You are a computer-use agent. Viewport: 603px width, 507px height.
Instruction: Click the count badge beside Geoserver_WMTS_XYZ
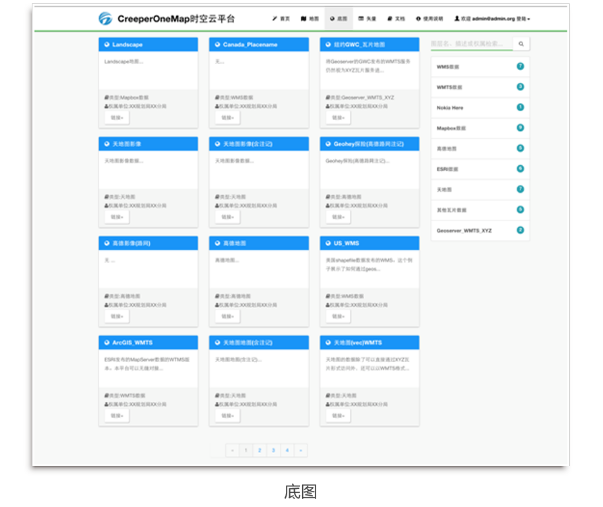(520, 230)
